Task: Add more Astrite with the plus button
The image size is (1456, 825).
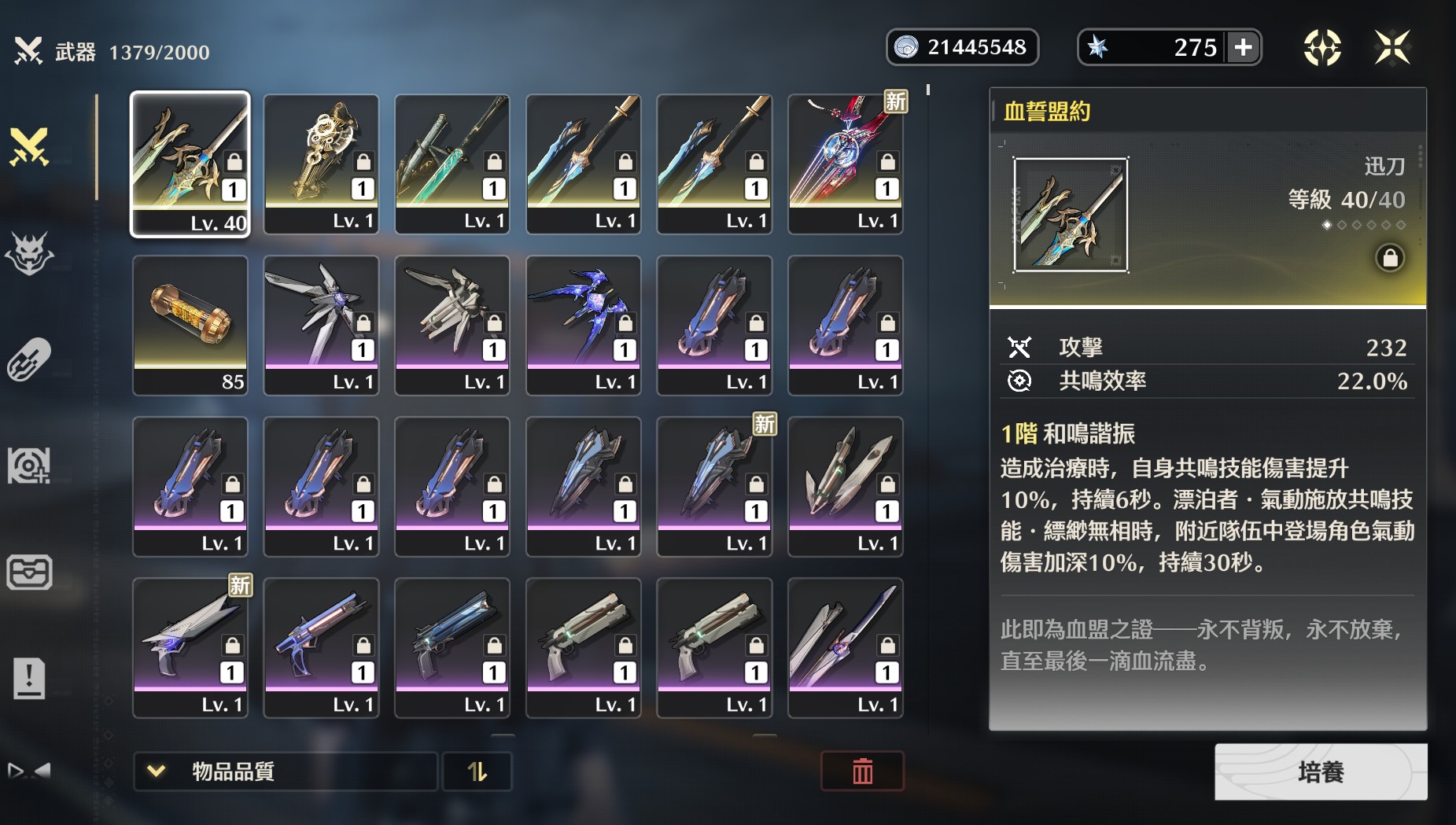Action: (x=1243, y=47)
